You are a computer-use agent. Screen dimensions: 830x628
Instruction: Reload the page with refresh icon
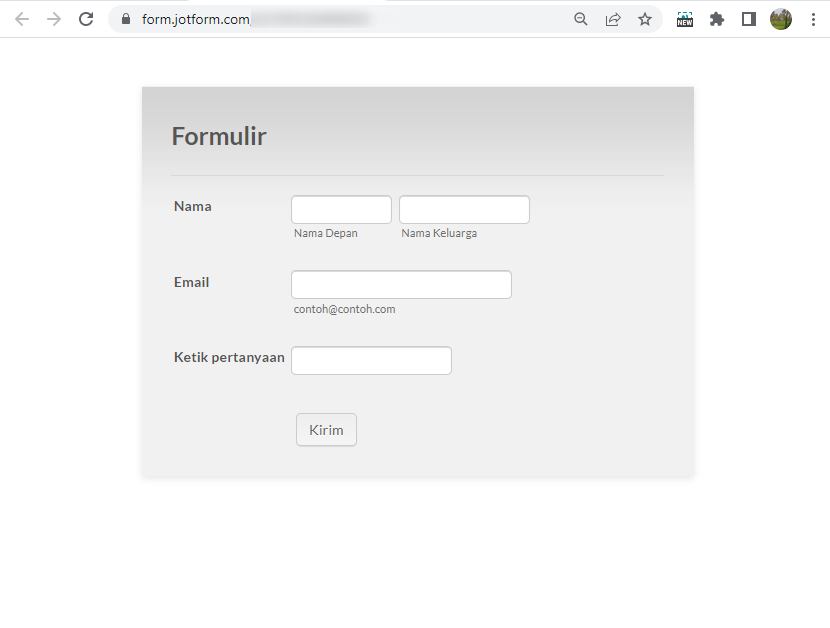(86, 20)
